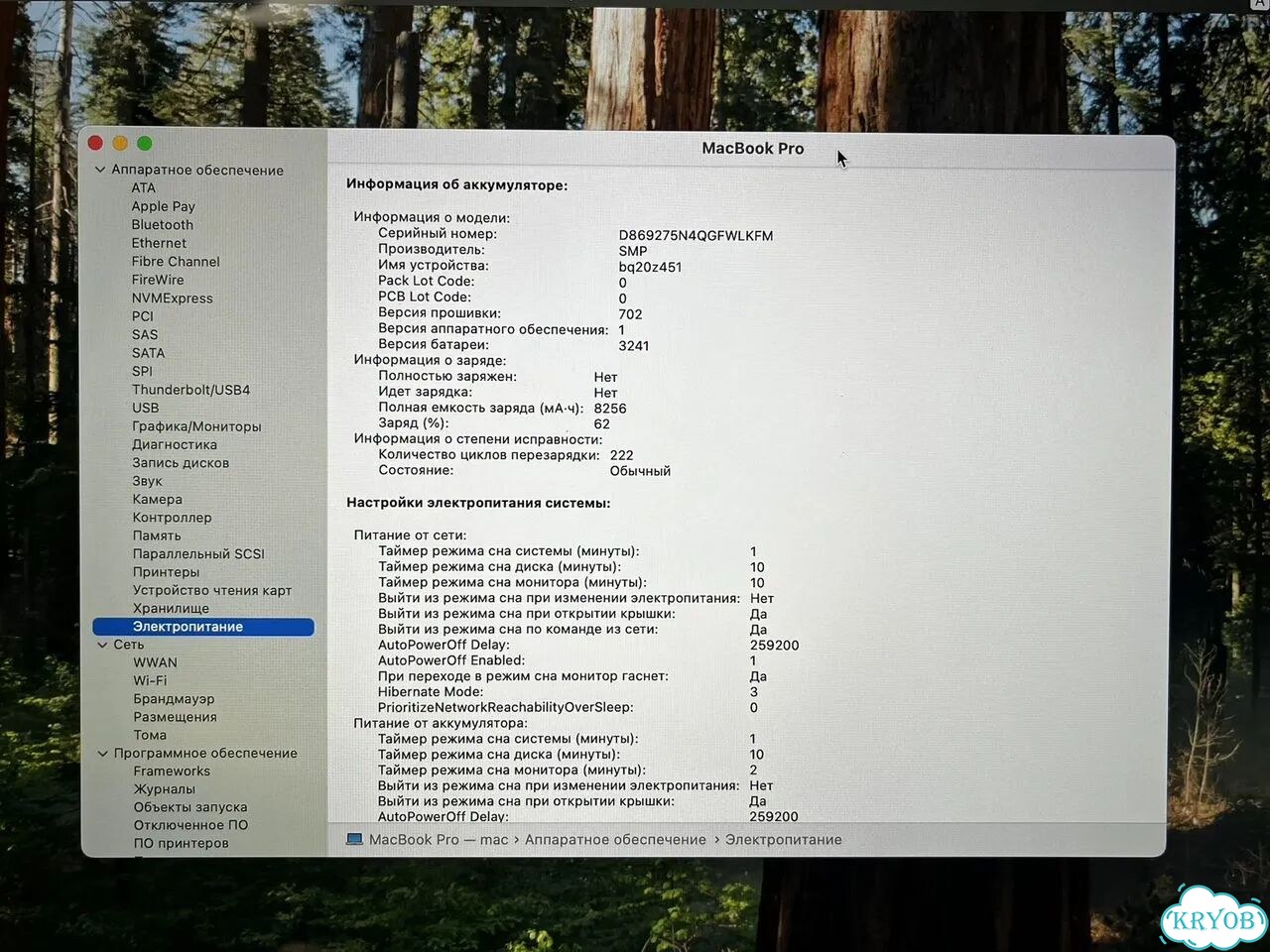This screenshot has width=1270, height=952.
Task: Open Память hardware entry
Action: (x=157, y=535)
